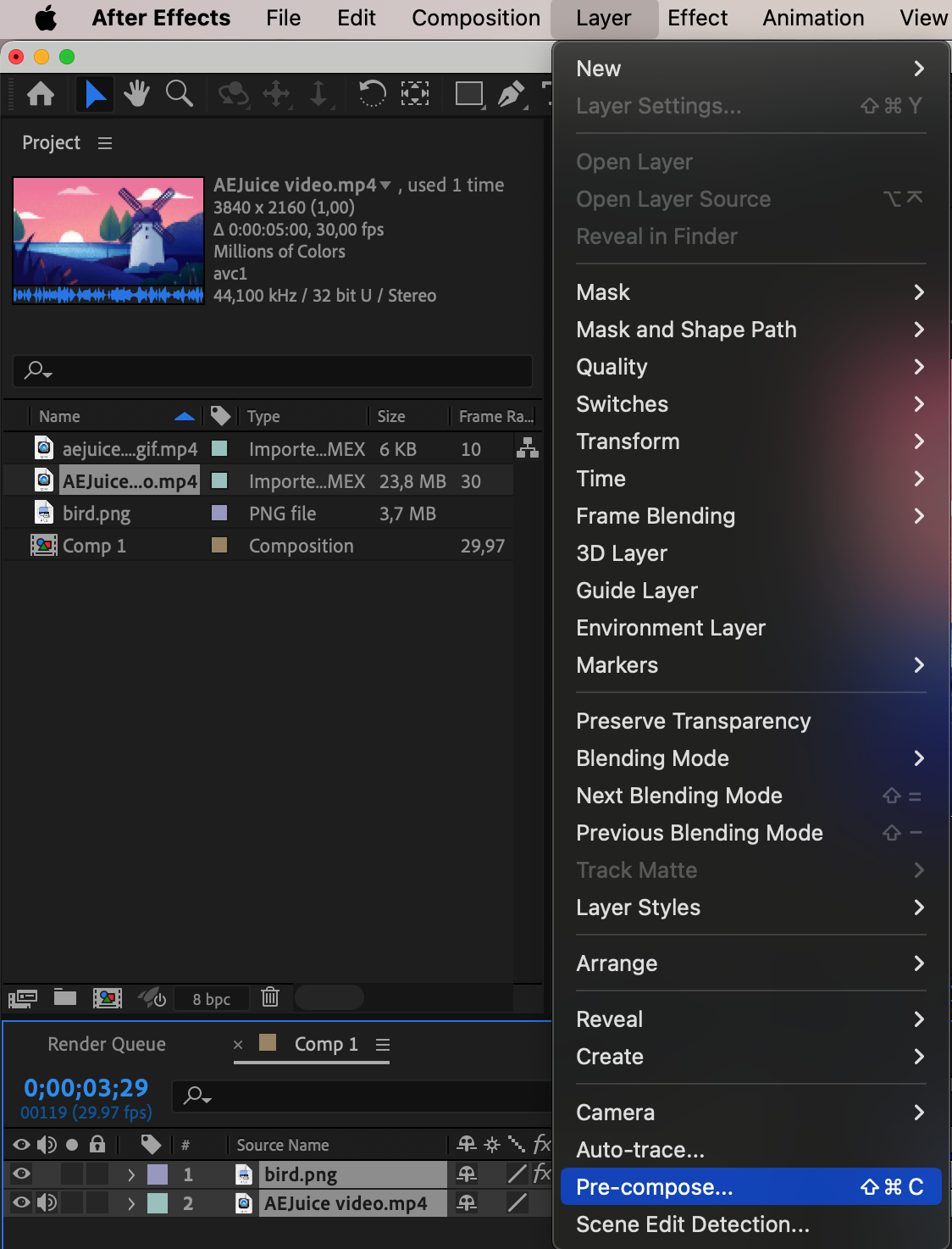This screenshot has width=952, height=1249.
Task: Click Comp 1 project label color swatch
Action: [x=219, y=545]
